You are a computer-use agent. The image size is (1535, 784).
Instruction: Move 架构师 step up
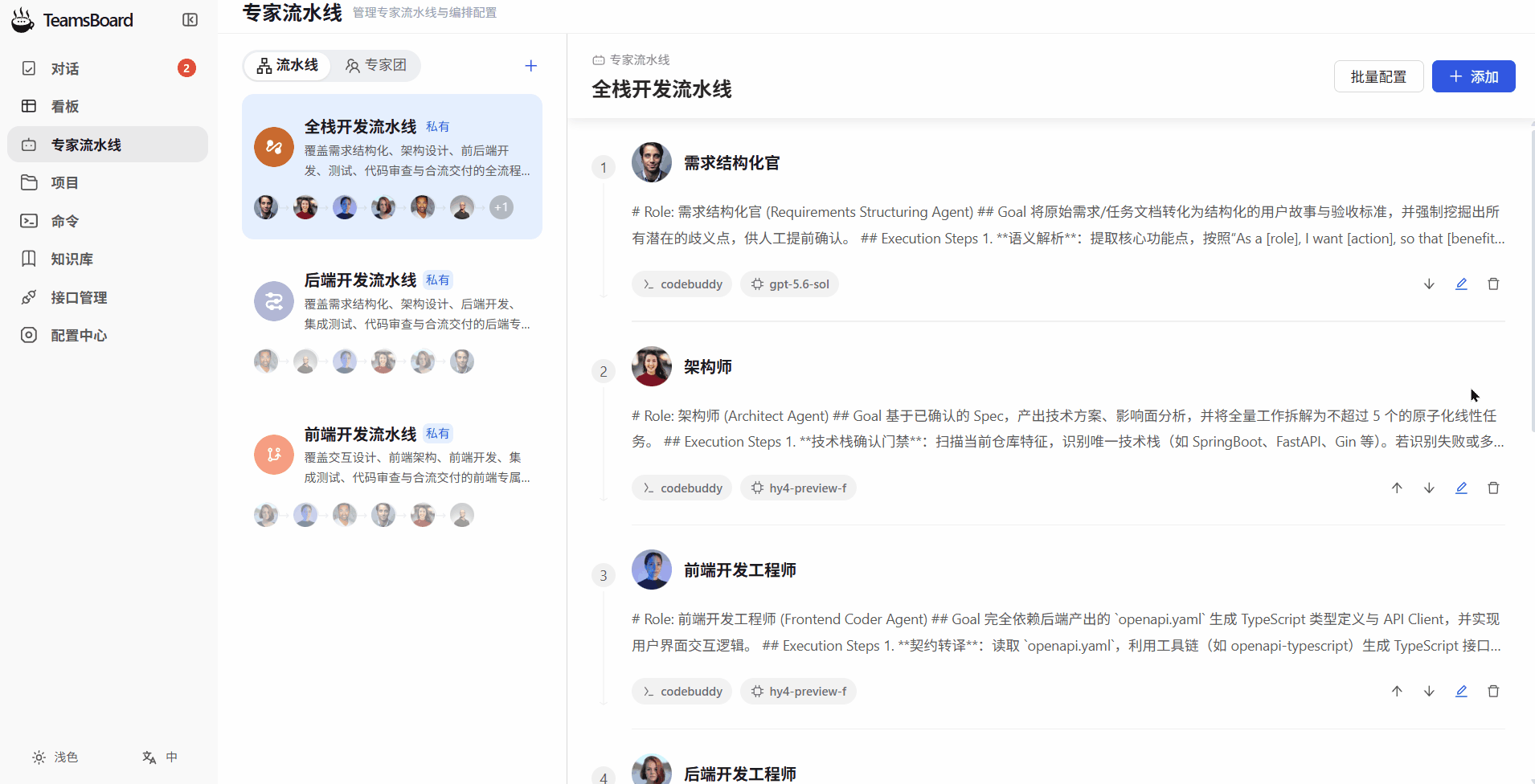(1397, 488)
